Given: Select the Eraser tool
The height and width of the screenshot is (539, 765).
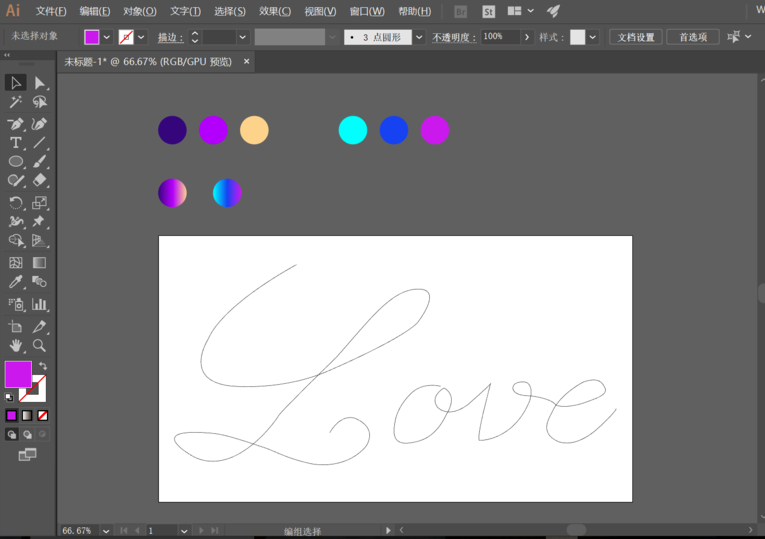Looking at the screenshot, I should tap(39, 181).
